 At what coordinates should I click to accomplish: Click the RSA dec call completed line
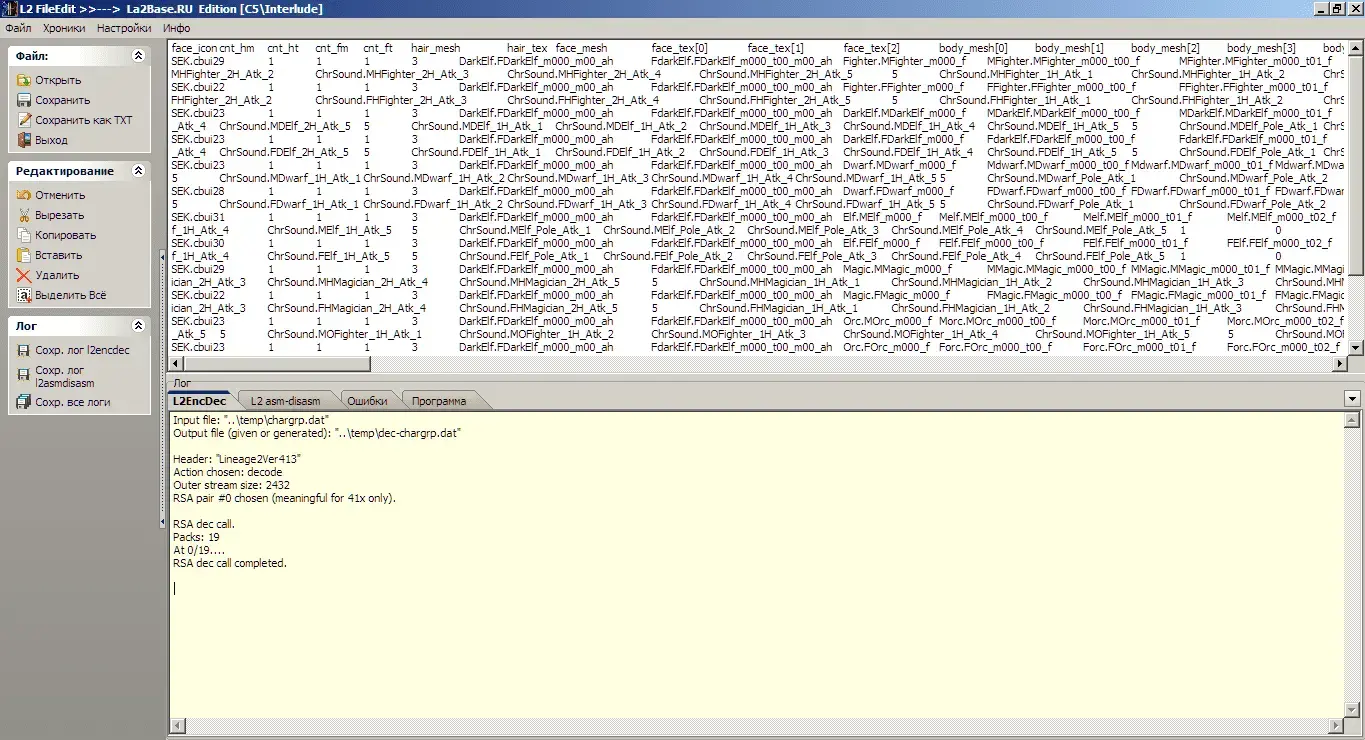tap(230, 563)
